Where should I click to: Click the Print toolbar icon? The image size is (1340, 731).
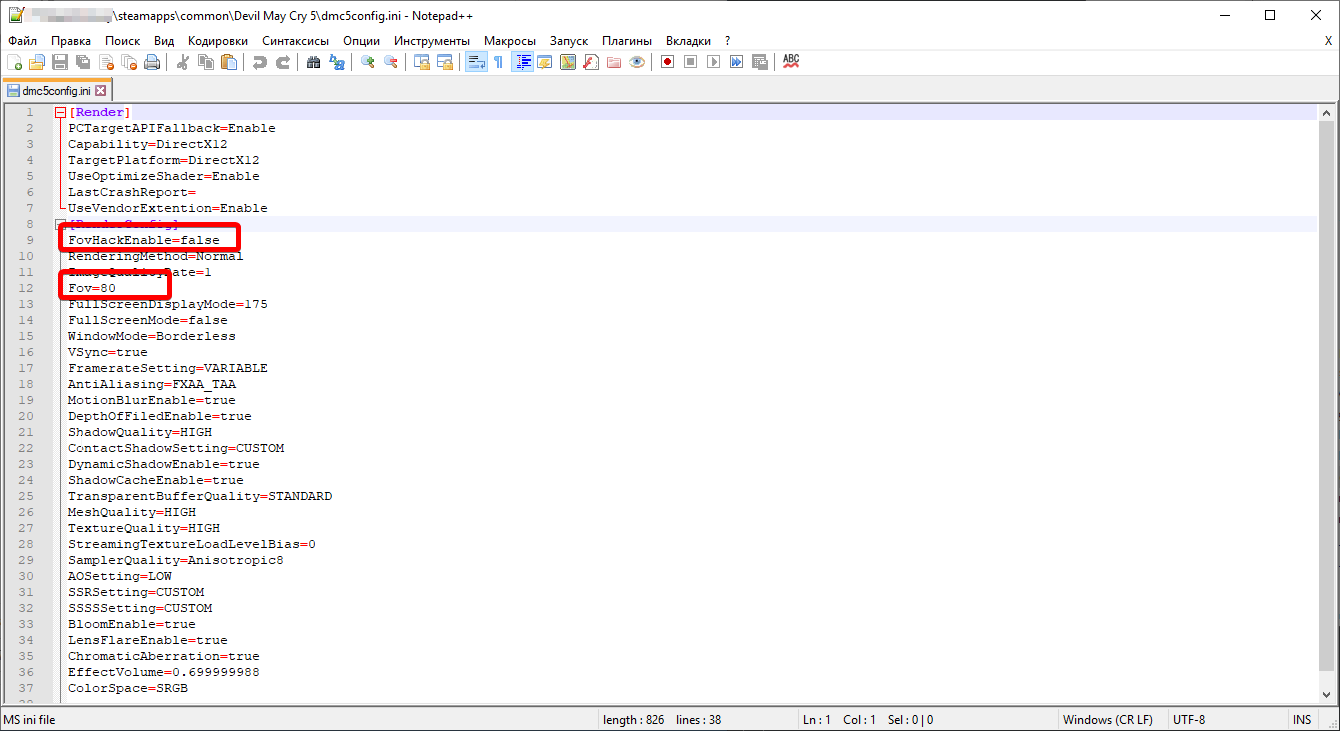[x=152, y=62]
